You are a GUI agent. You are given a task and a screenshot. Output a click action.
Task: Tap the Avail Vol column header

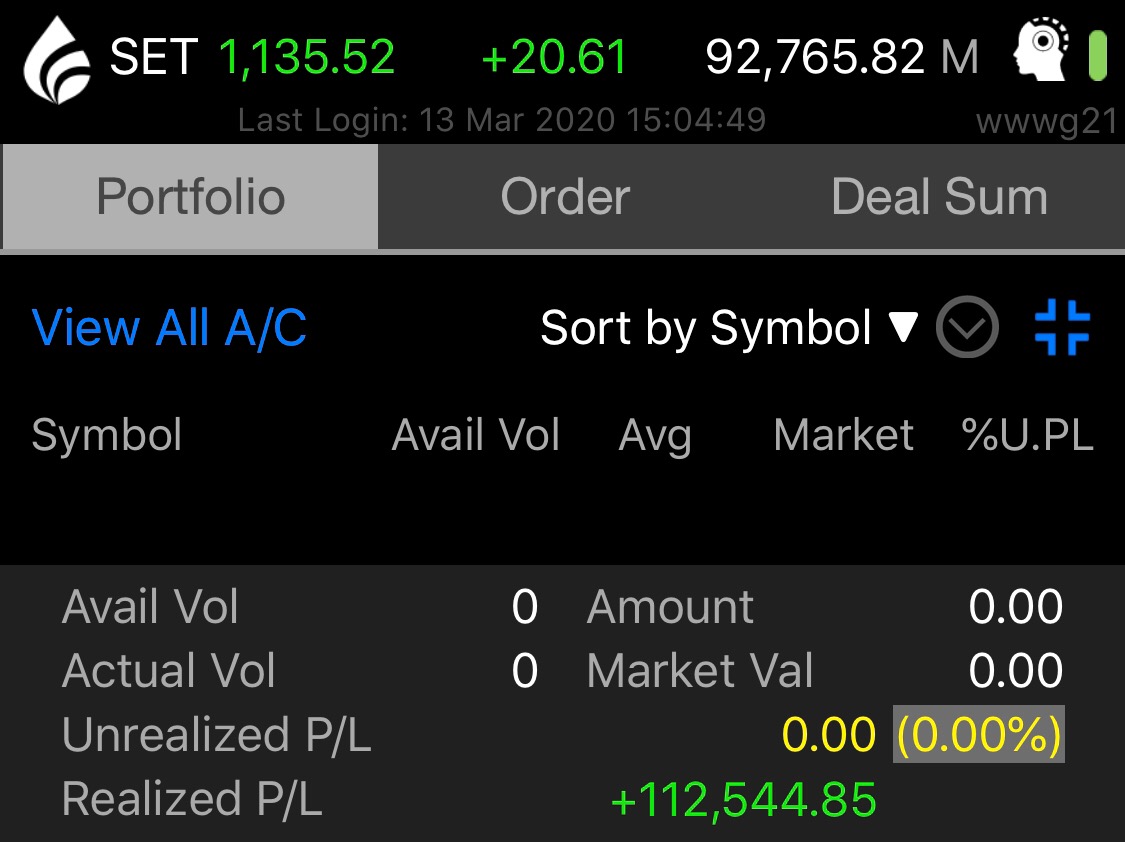coord(475,435)
